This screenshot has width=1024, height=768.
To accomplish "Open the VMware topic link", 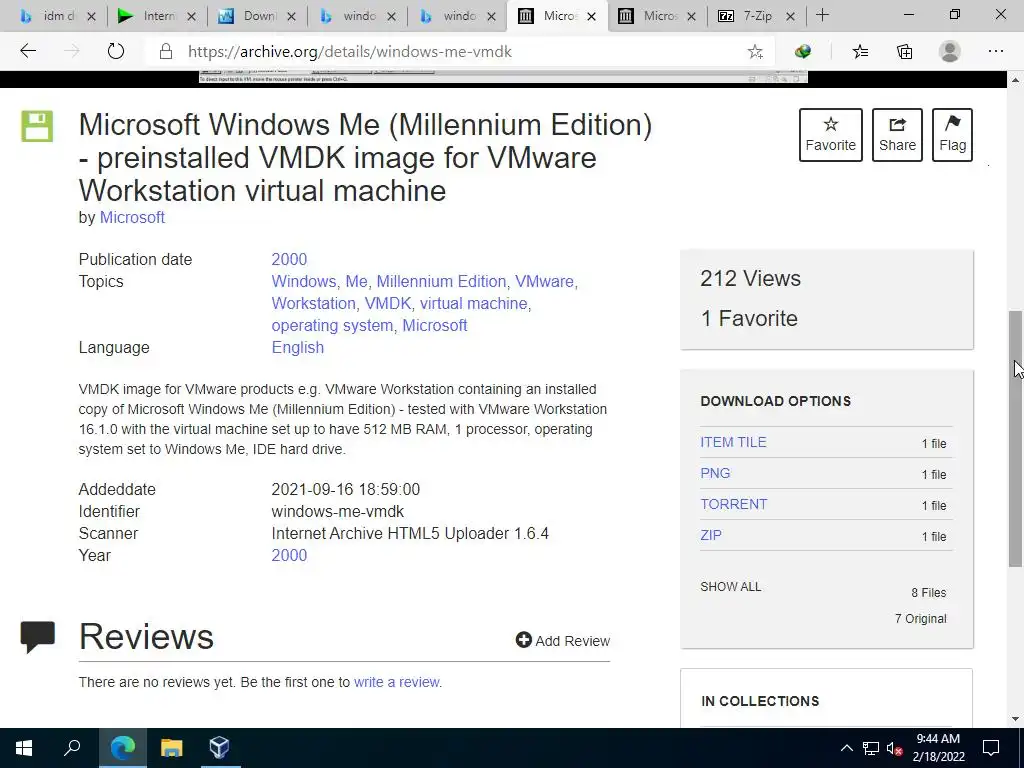I will point(544,281).
